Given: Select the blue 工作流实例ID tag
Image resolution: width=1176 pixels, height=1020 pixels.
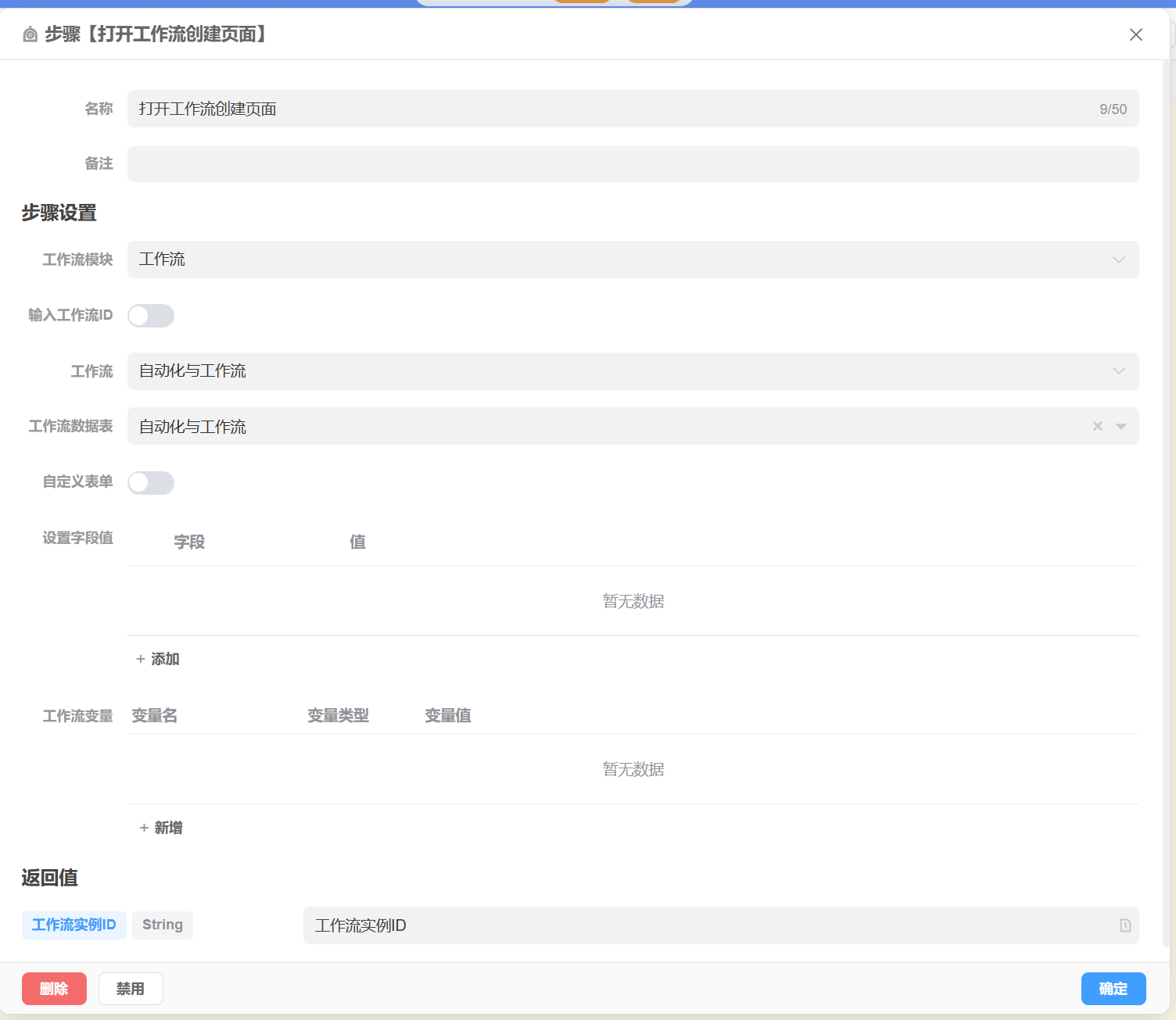Looking at the screenshot, I should coord(73,925).
